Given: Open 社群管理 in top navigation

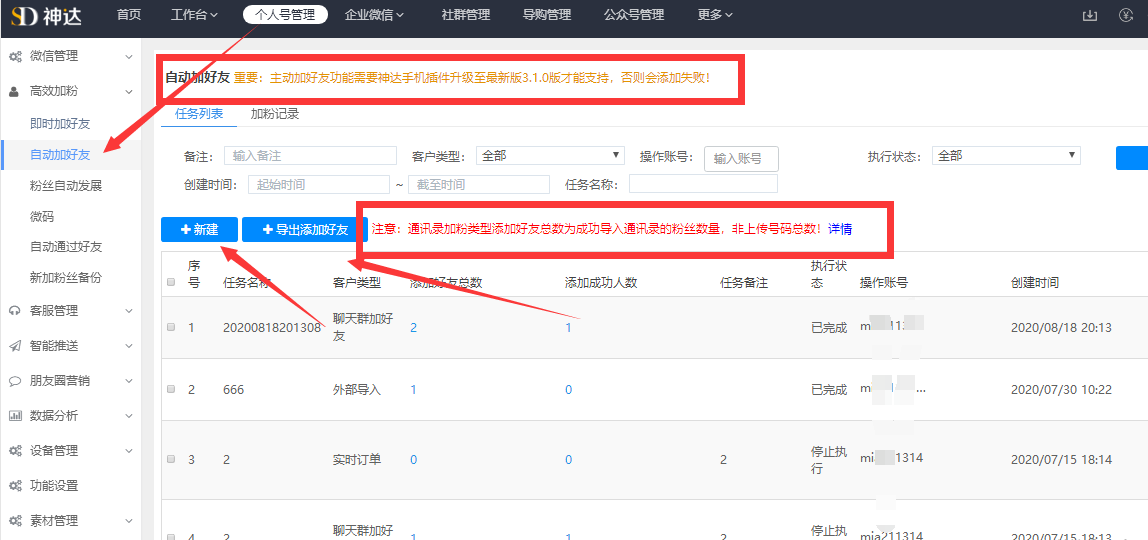Looking at the screenshot, I should pyautogui.click(x=466, y=15).
